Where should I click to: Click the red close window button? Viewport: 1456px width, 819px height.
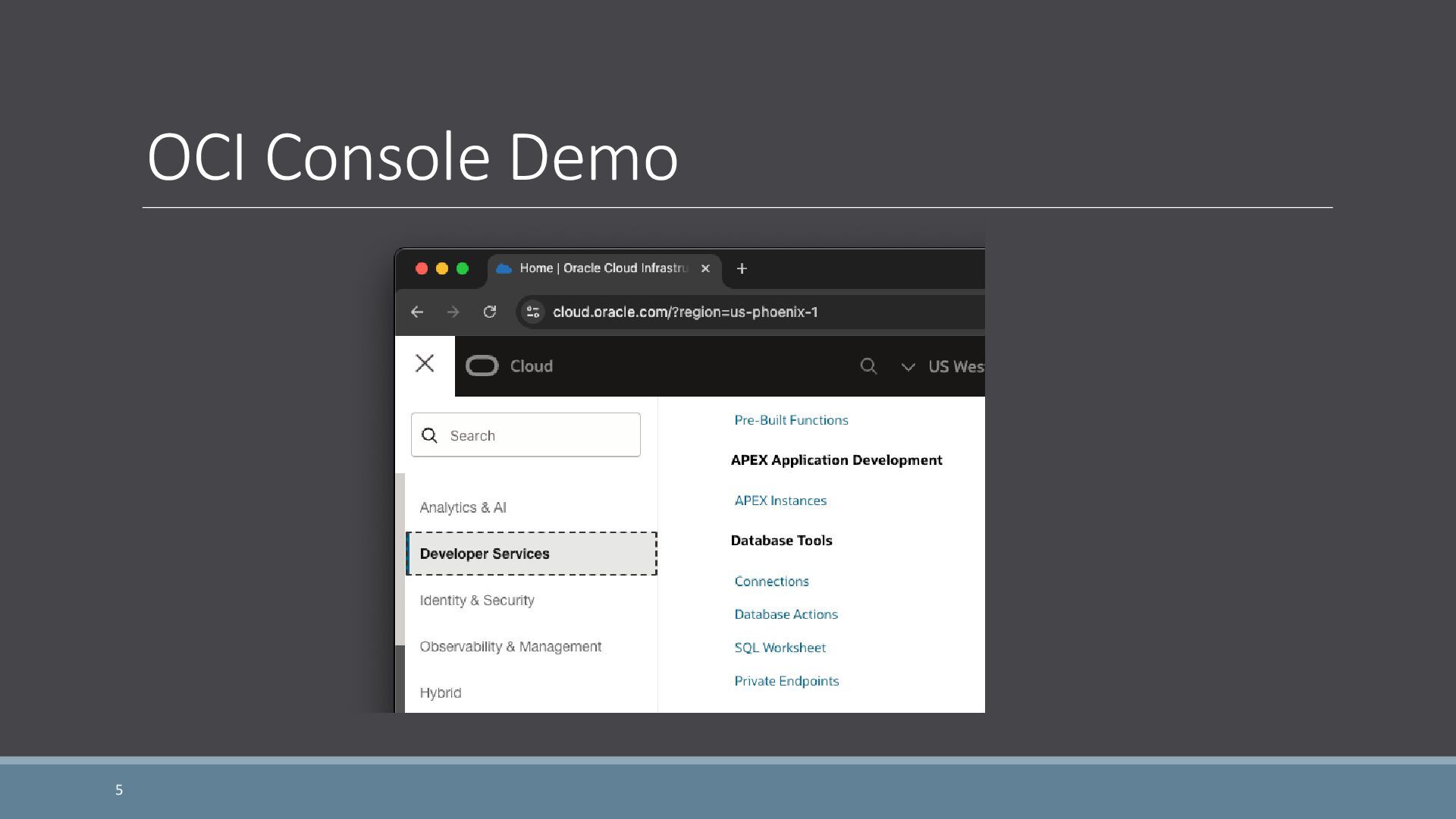[422, 268]
